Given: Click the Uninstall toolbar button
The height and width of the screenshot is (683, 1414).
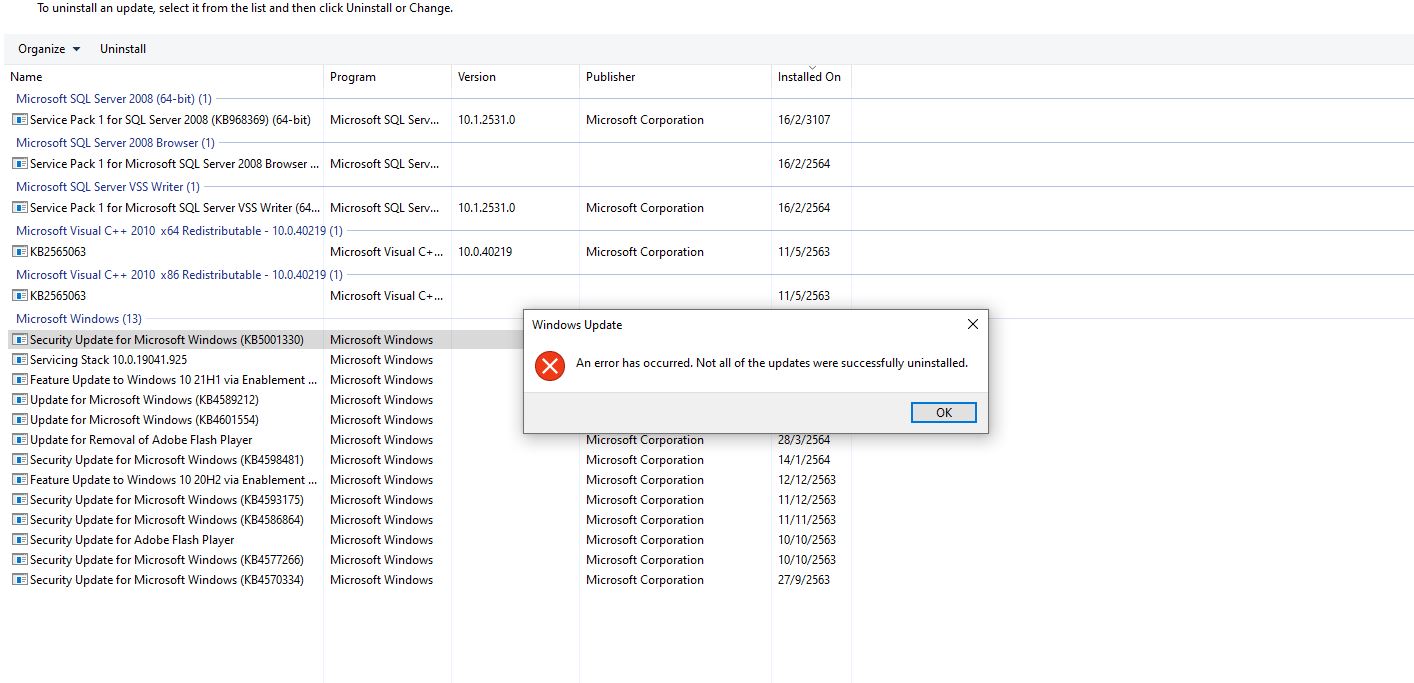Looking at the screenshot, I should pyautogui.click(x=123, y=49).
